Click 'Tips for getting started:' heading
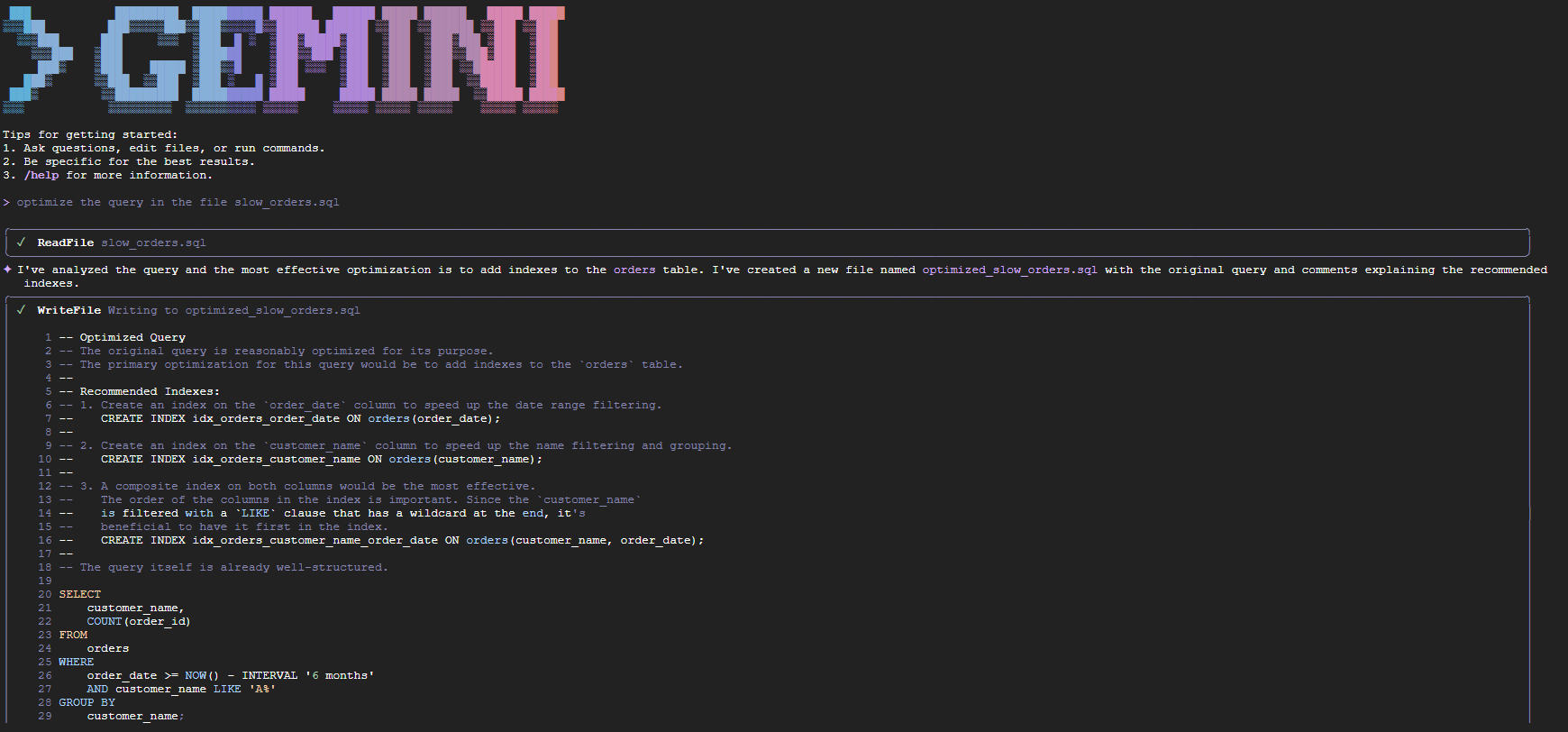 (x=90, y=134)
